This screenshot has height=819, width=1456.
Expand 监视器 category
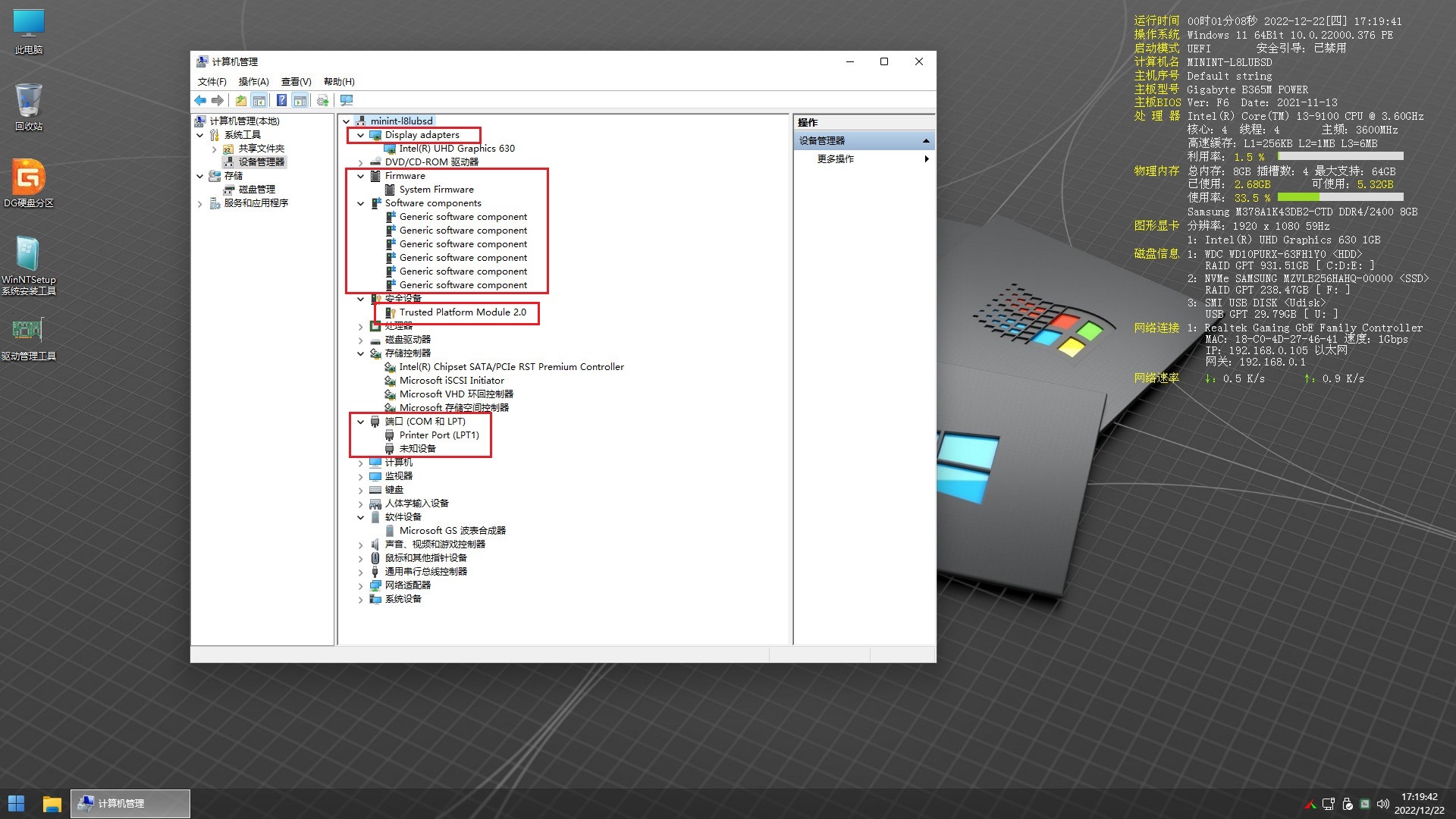pyautogui.click(x=361, y=476)
